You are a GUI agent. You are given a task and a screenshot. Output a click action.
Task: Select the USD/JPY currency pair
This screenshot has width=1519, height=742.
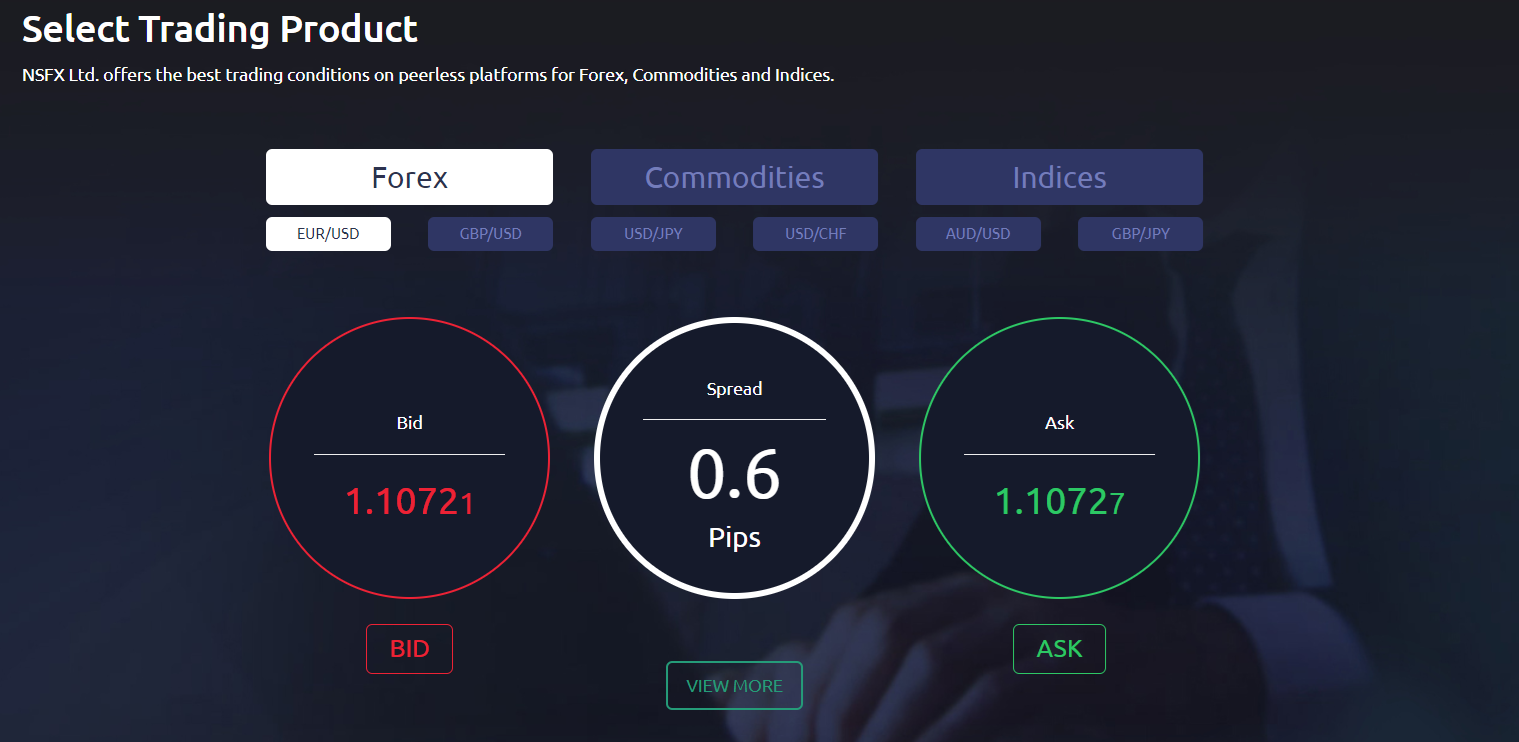653,233
